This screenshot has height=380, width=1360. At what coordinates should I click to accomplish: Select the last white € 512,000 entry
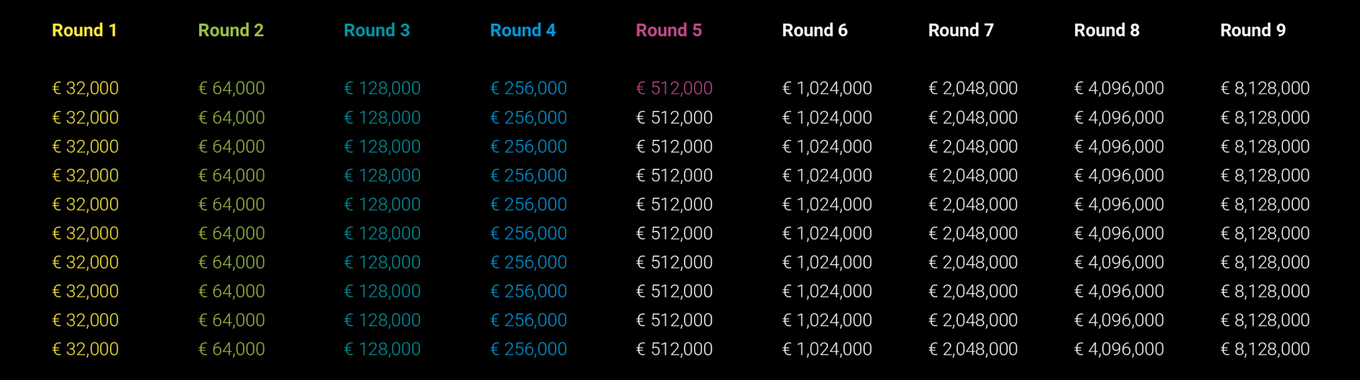click(674, 349)
